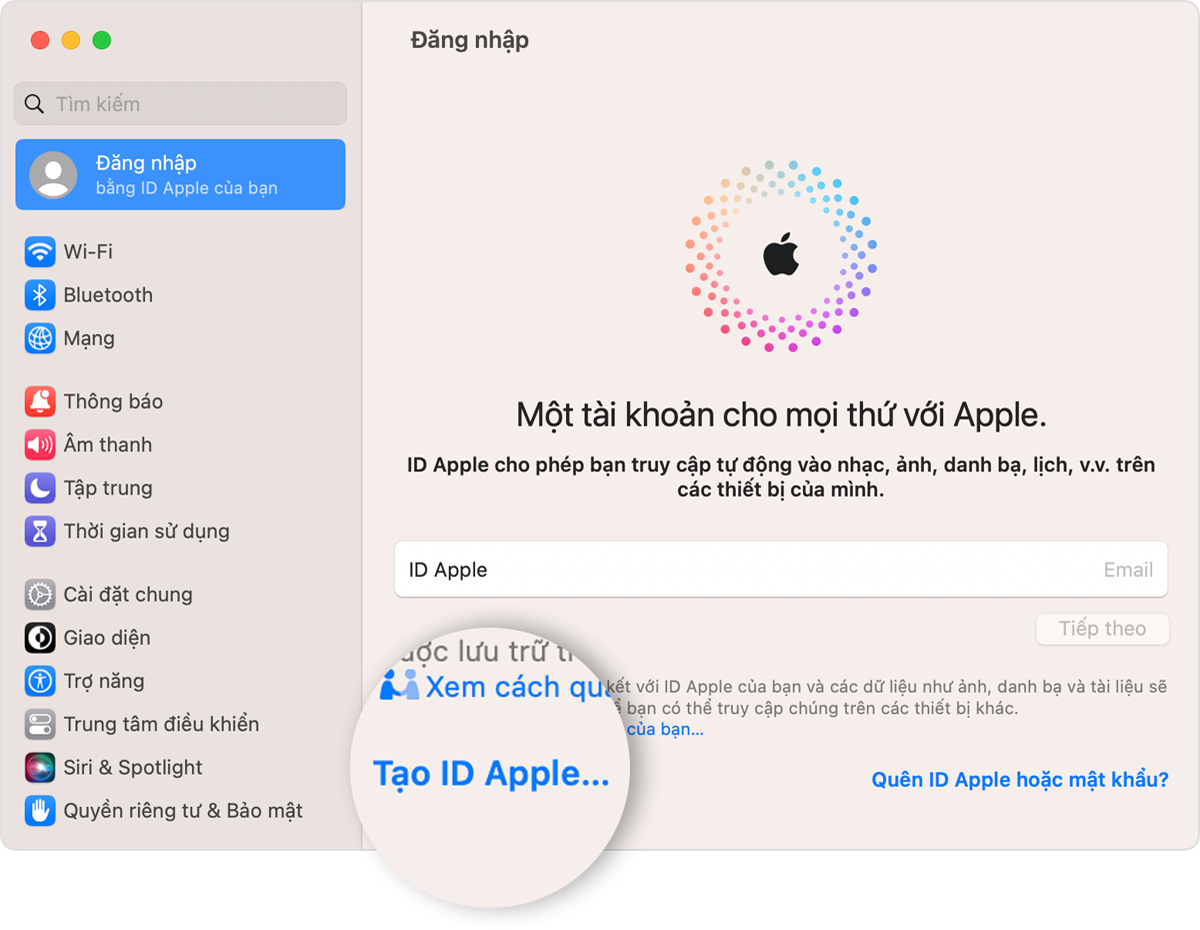Viewport: 1200px width, 930px height.
Task: Choose the Bluetooth label in sidebar
Action: [108, 295]
